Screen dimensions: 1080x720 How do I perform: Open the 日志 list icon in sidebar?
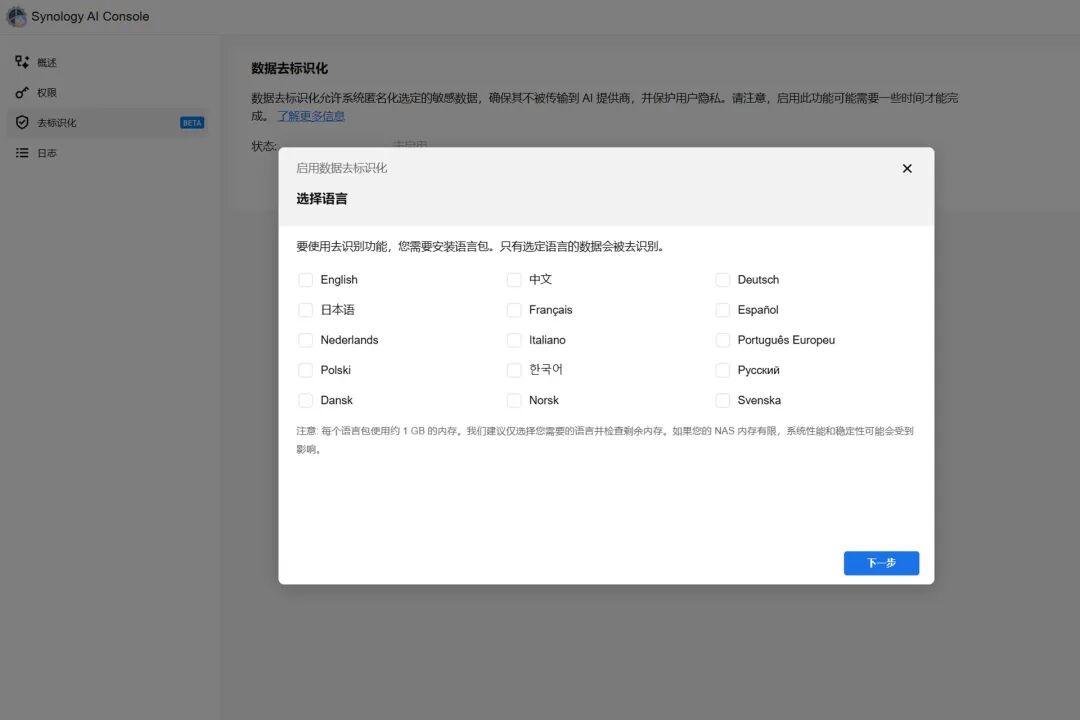(22, 153)
